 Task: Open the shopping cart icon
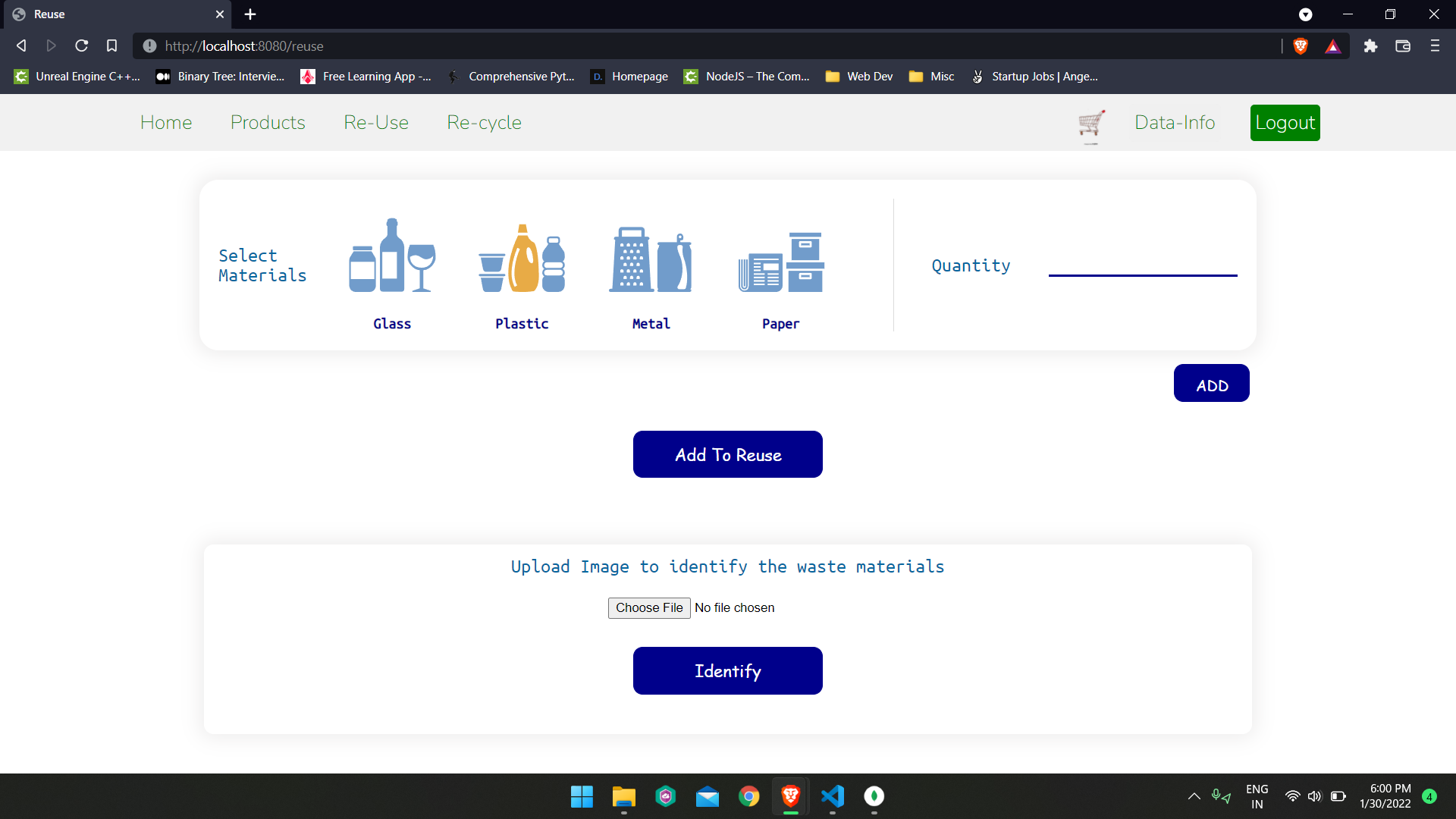point(1091,123)
